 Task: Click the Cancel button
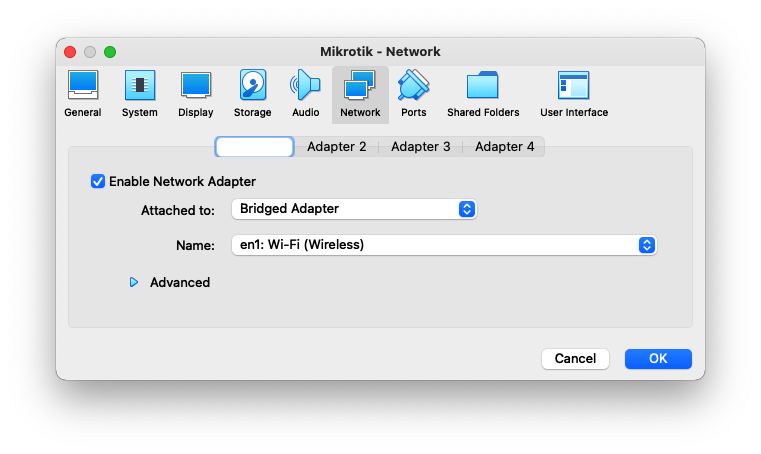(575, 358)
